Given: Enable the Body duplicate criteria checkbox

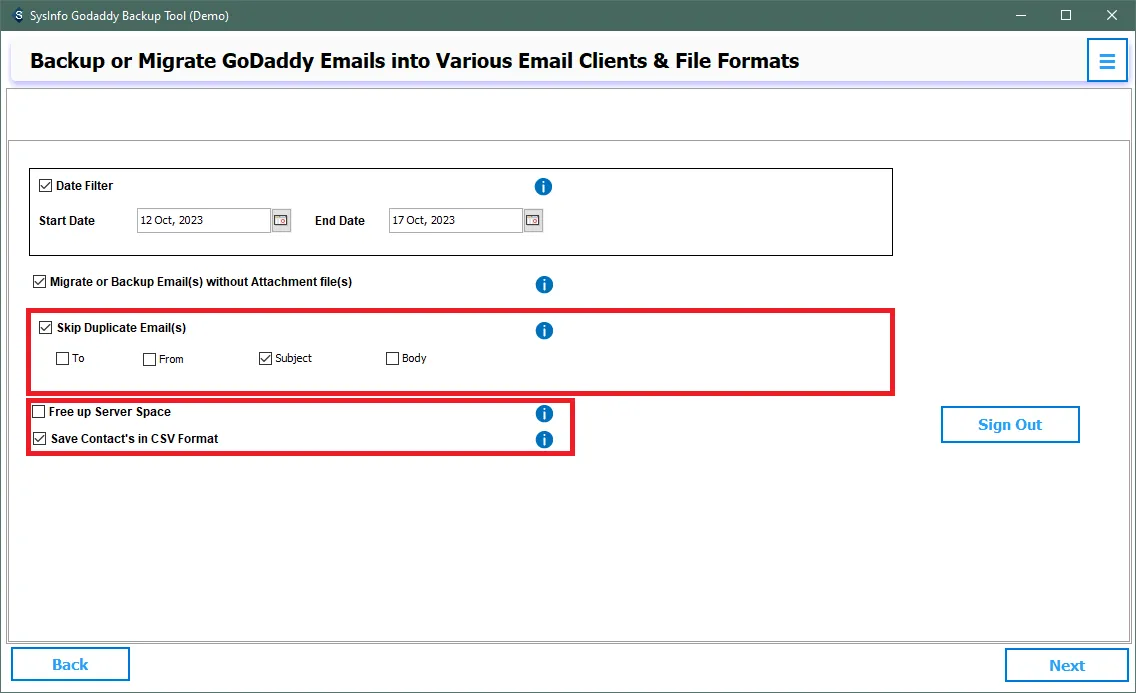Looking at the screenshot, I should pyautogui.click(x=392, y=358).
